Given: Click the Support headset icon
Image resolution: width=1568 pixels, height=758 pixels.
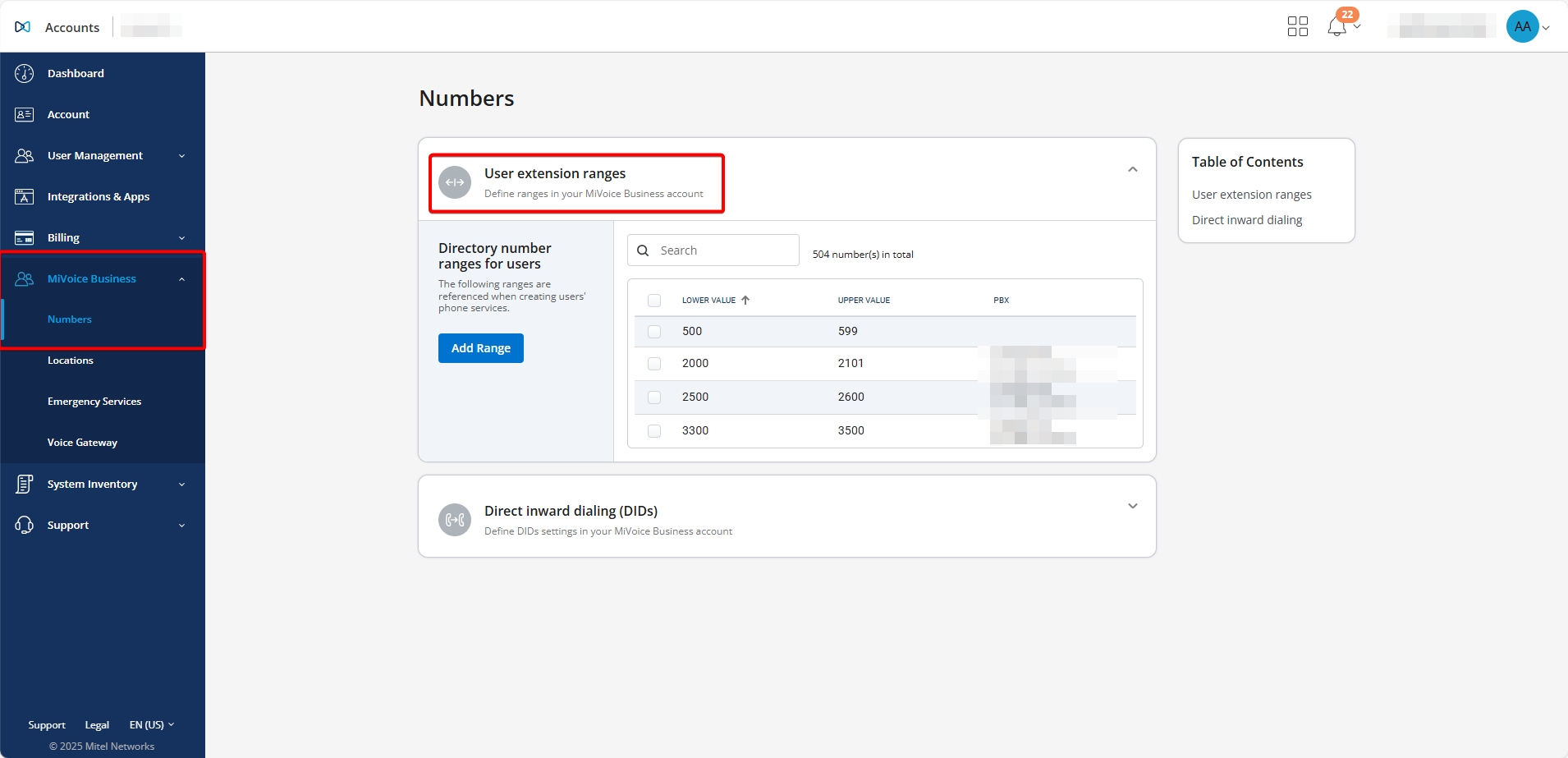Looking at the screenshot, I should tap(25, 525).
